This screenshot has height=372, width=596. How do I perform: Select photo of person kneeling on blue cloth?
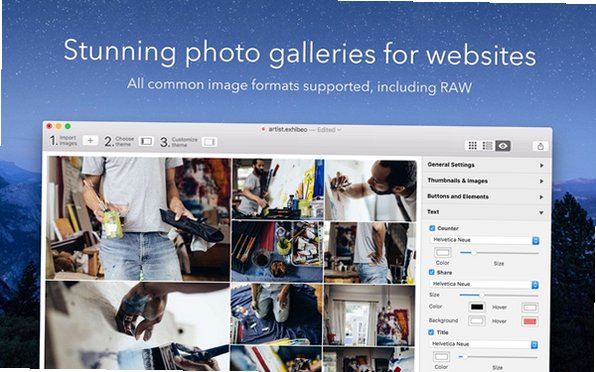[x=276, y=314]
